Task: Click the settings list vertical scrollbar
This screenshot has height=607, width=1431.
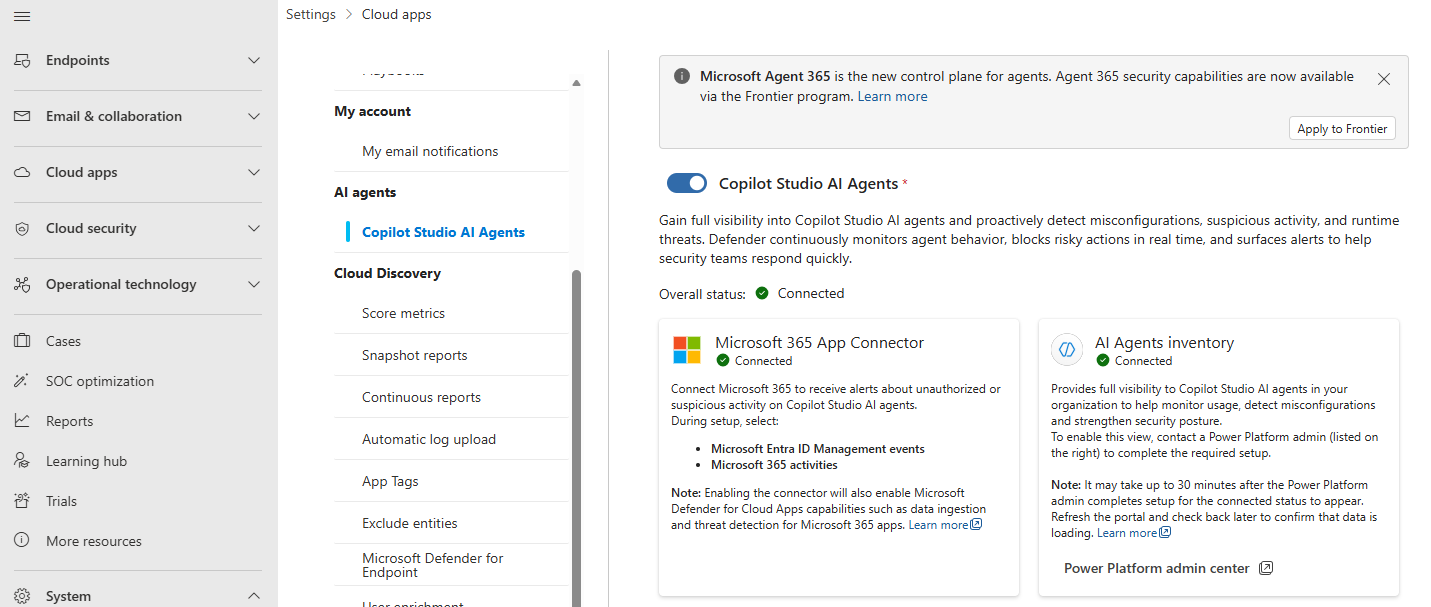Action: pos(576,430)
